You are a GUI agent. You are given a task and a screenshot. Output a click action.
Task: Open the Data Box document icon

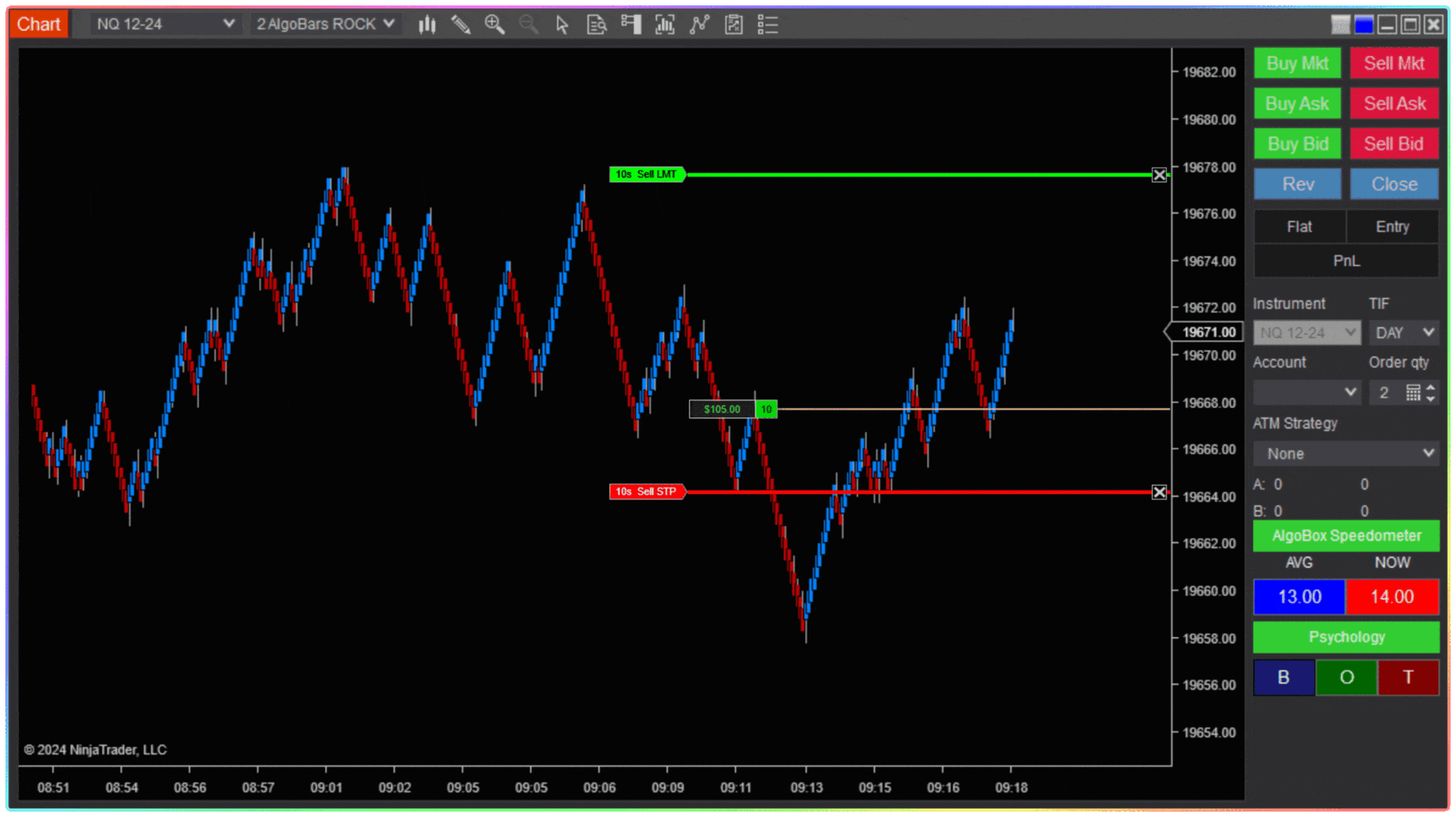597,24
